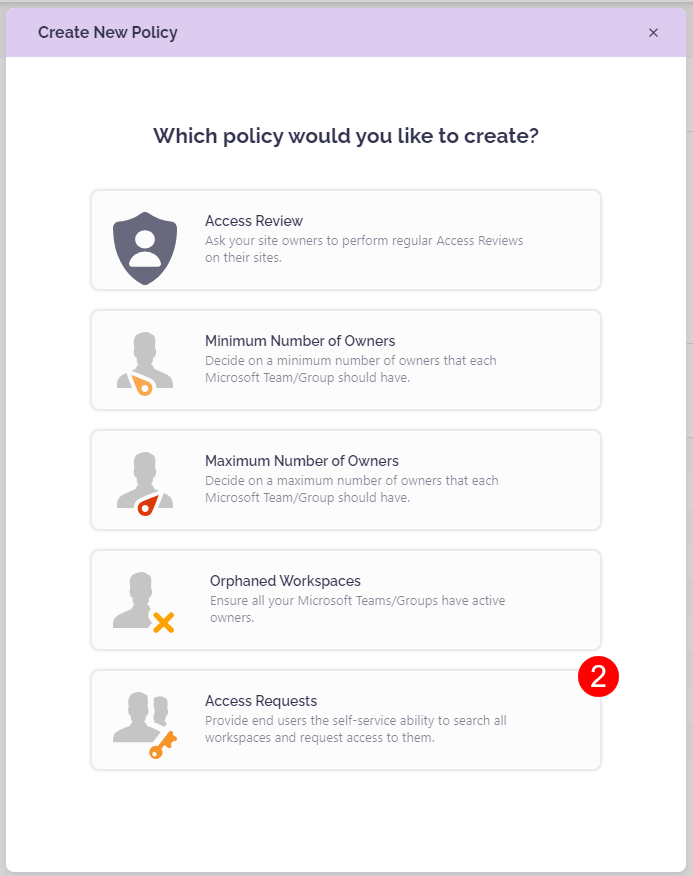Click the Orphaned Workspaces label text
The image size is (693, 876).
(285, 580)
